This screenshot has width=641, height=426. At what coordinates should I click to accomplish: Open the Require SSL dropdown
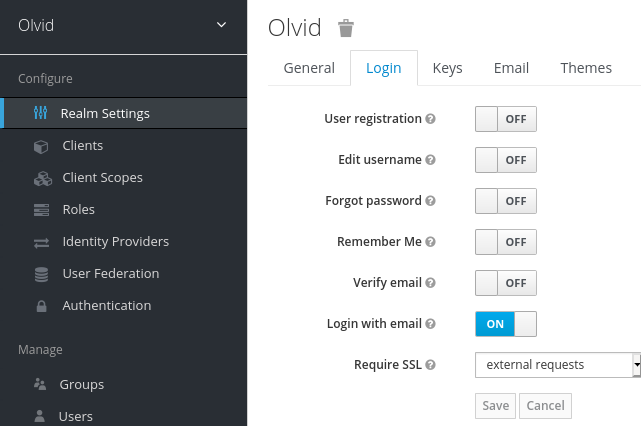[558, 365]
